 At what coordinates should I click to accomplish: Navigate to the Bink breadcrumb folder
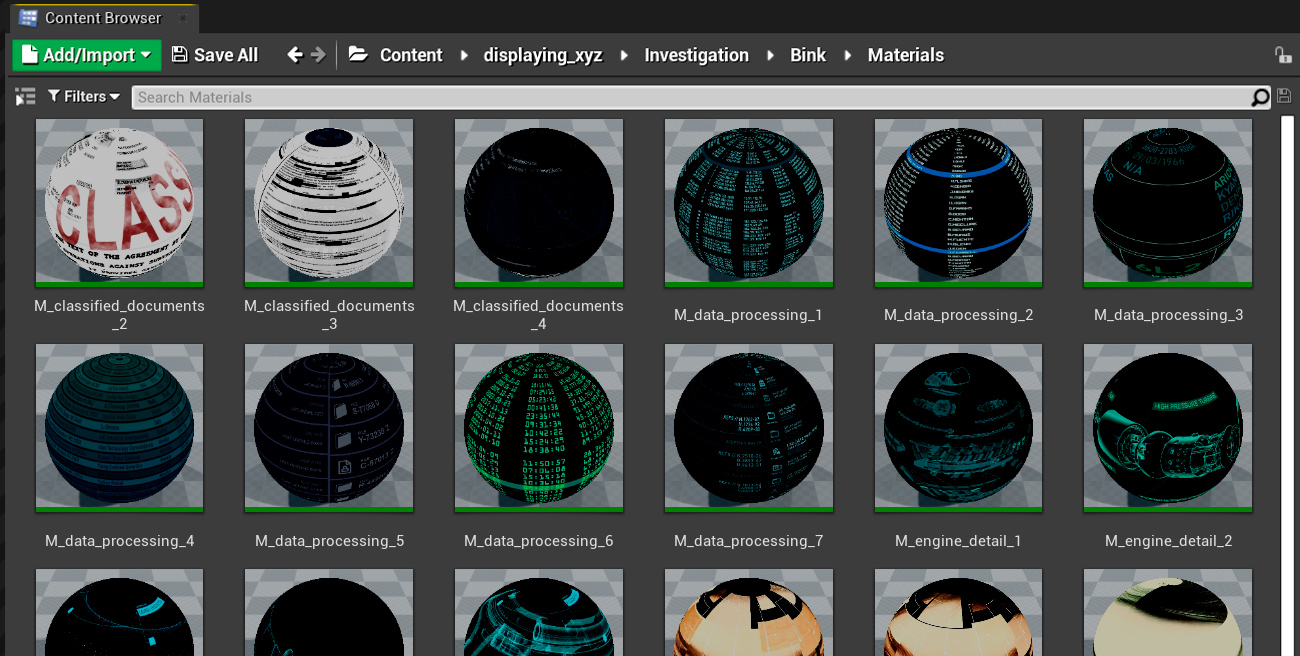(808, 55)
